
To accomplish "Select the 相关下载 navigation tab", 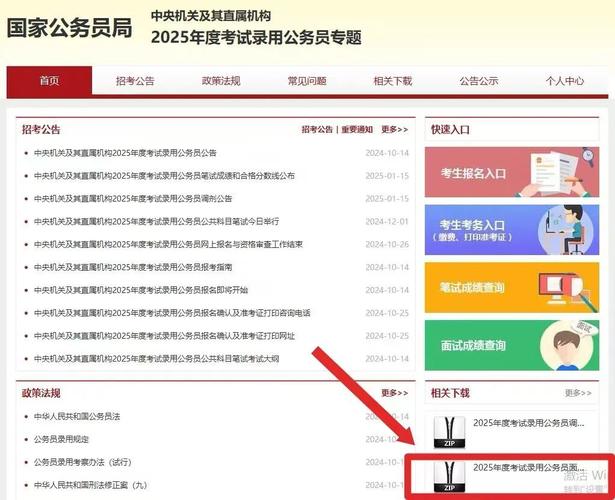I will (x=393, y=81).
